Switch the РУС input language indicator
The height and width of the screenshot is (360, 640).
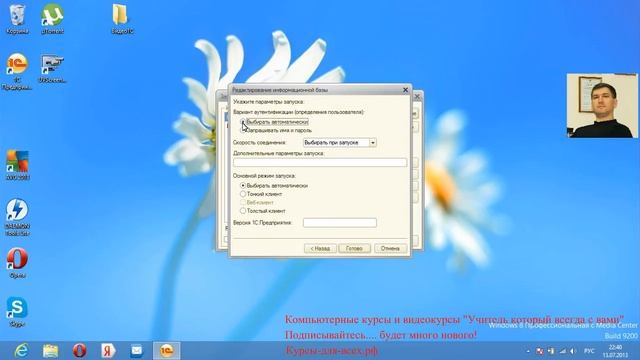(589, 351)
